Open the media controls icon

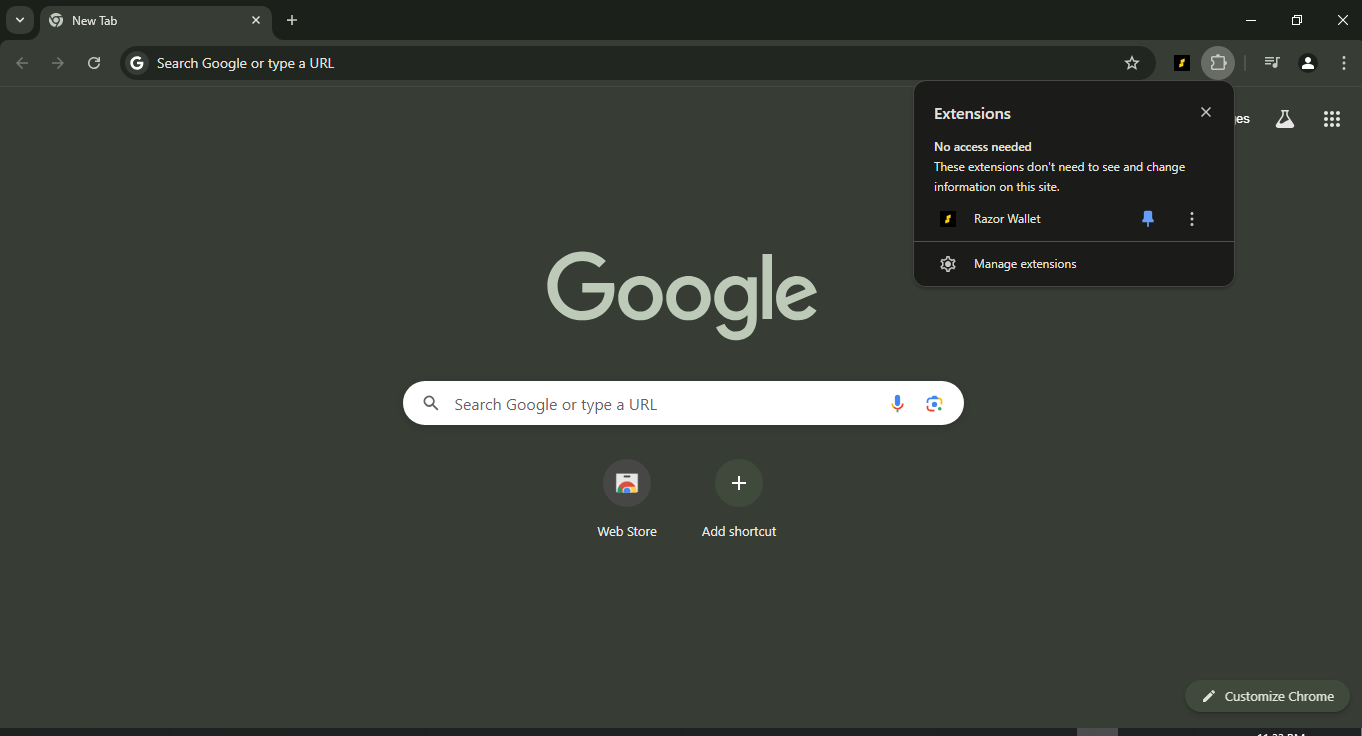coord(1271,63)
